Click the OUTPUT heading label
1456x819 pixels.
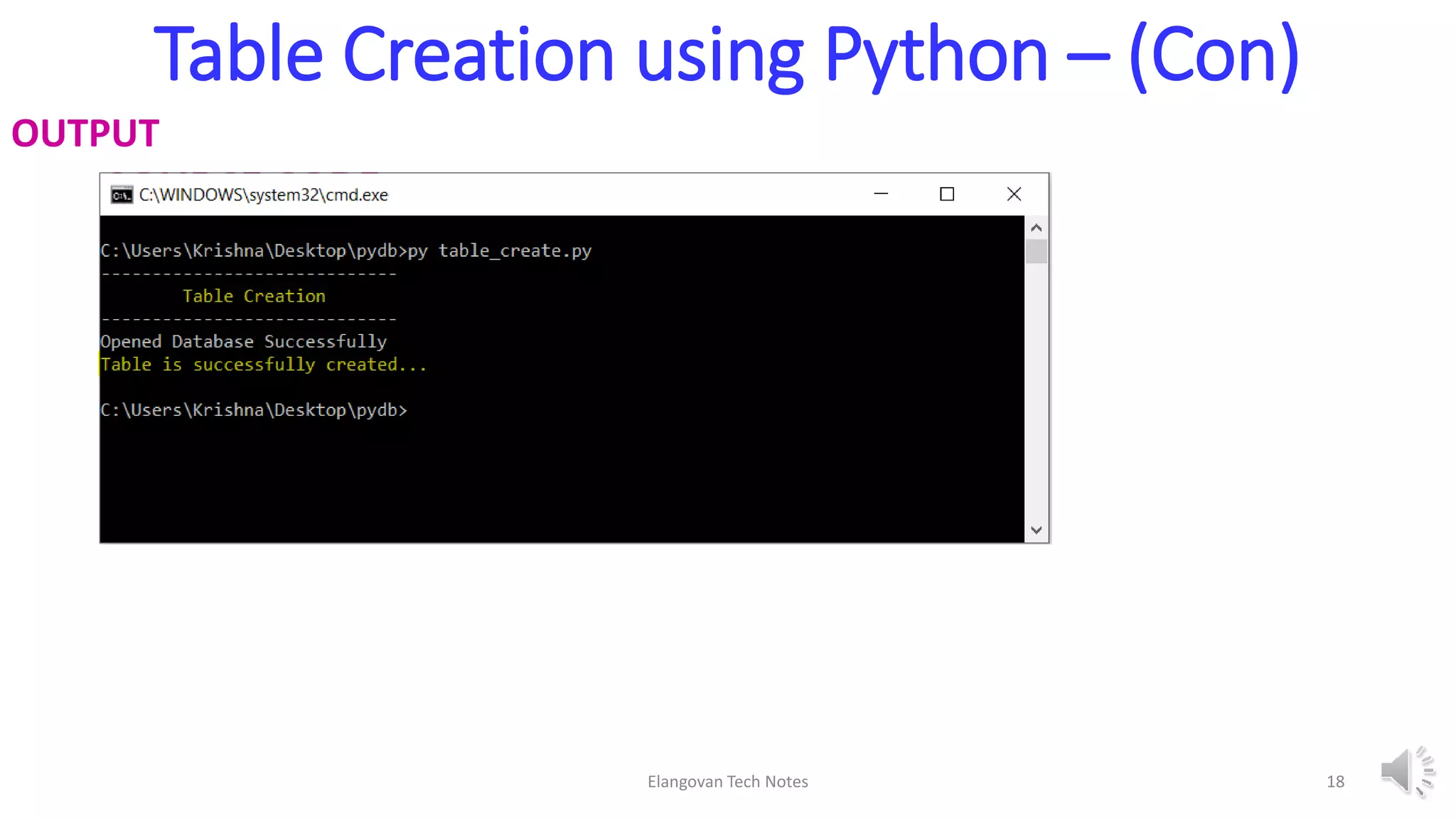[85, 134]
